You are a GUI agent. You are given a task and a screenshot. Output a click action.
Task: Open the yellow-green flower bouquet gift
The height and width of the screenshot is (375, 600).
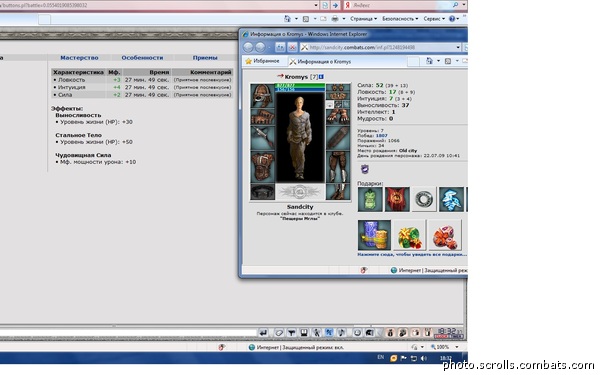click(409, 235)
